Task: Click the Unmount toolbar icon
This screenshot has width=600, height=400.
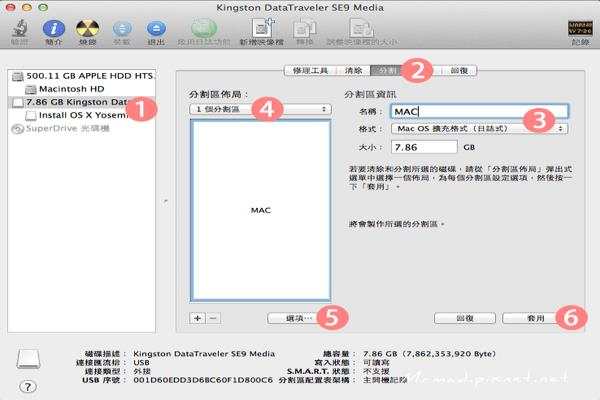Action: (x=122, y=29)
